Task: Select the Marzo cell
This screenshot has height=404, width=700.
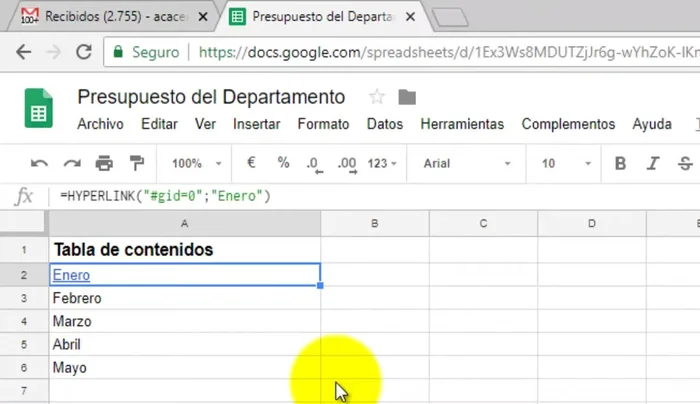Action: (x=184, y=321)
